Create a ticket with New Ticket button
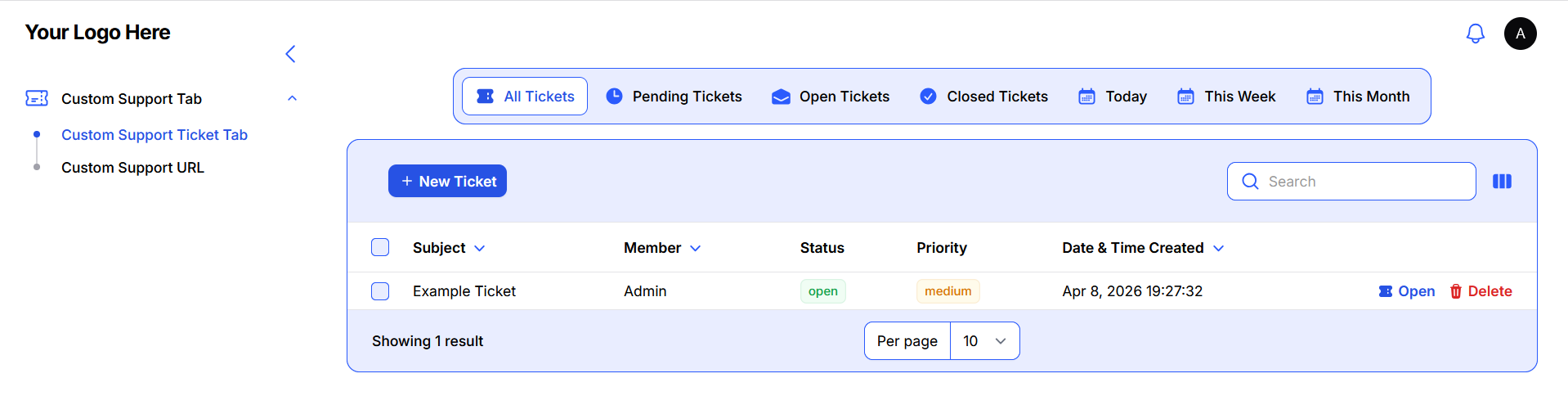1568x396 pixels. 447,182
